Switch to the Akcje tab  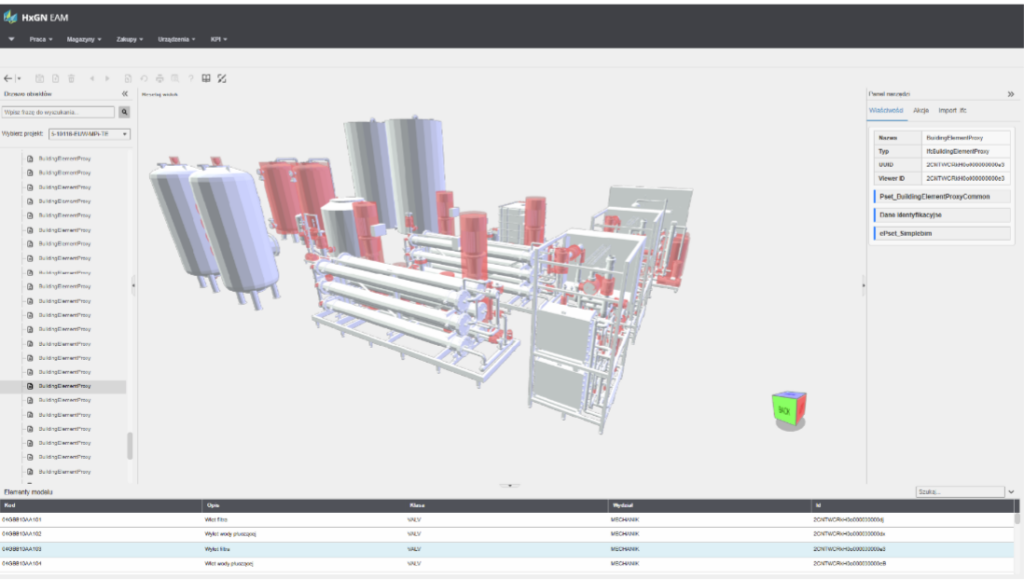[921, 110]
